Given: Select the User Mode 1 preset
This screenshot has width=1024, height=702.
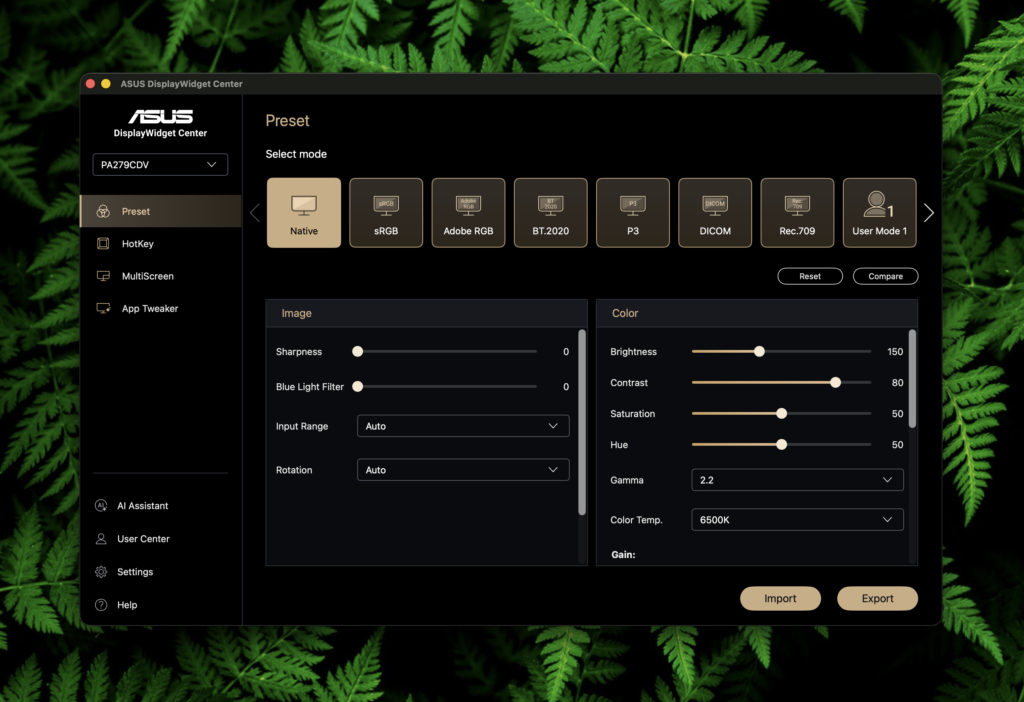Looking at the screenshot, I should (880, 213).
